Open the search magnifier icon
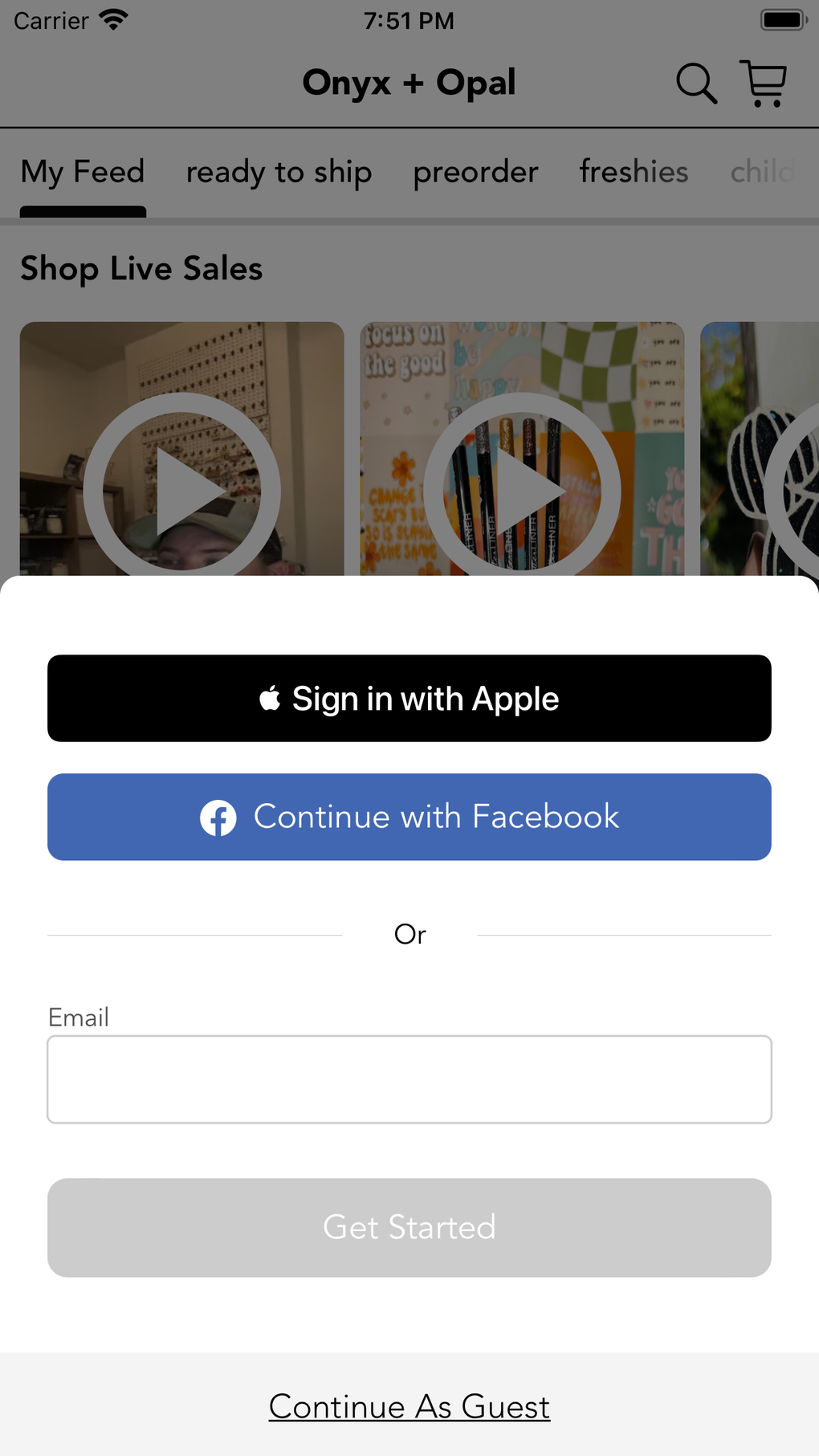The height and width of the screenshot is (1456, 819). 696,84
